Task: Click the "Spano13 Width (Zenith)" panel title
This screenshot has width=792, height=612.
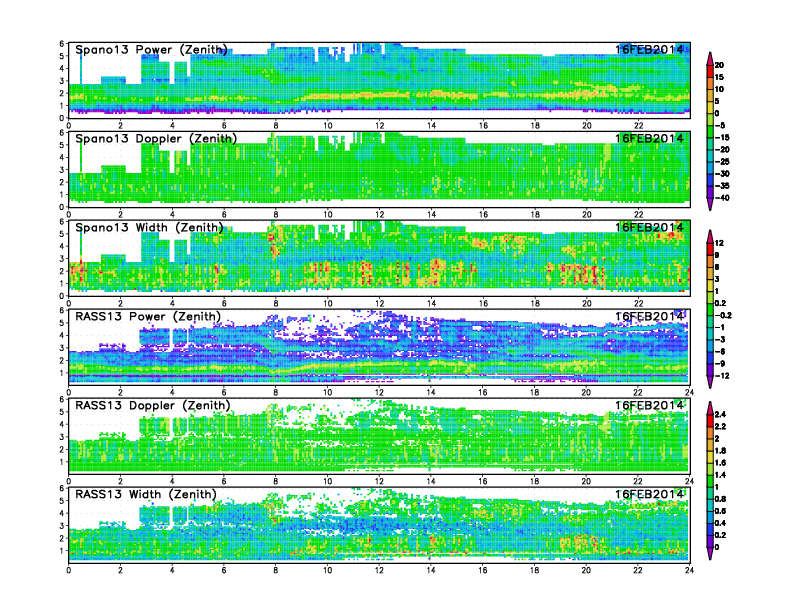Action: 150,227
